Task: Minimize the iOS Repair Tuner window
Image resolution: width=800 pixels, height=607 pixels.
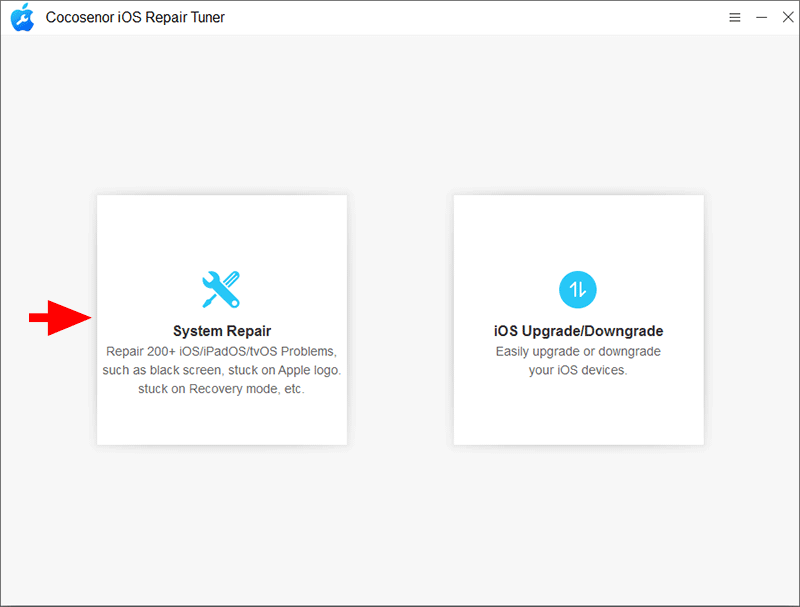Action: pos(761,17)
